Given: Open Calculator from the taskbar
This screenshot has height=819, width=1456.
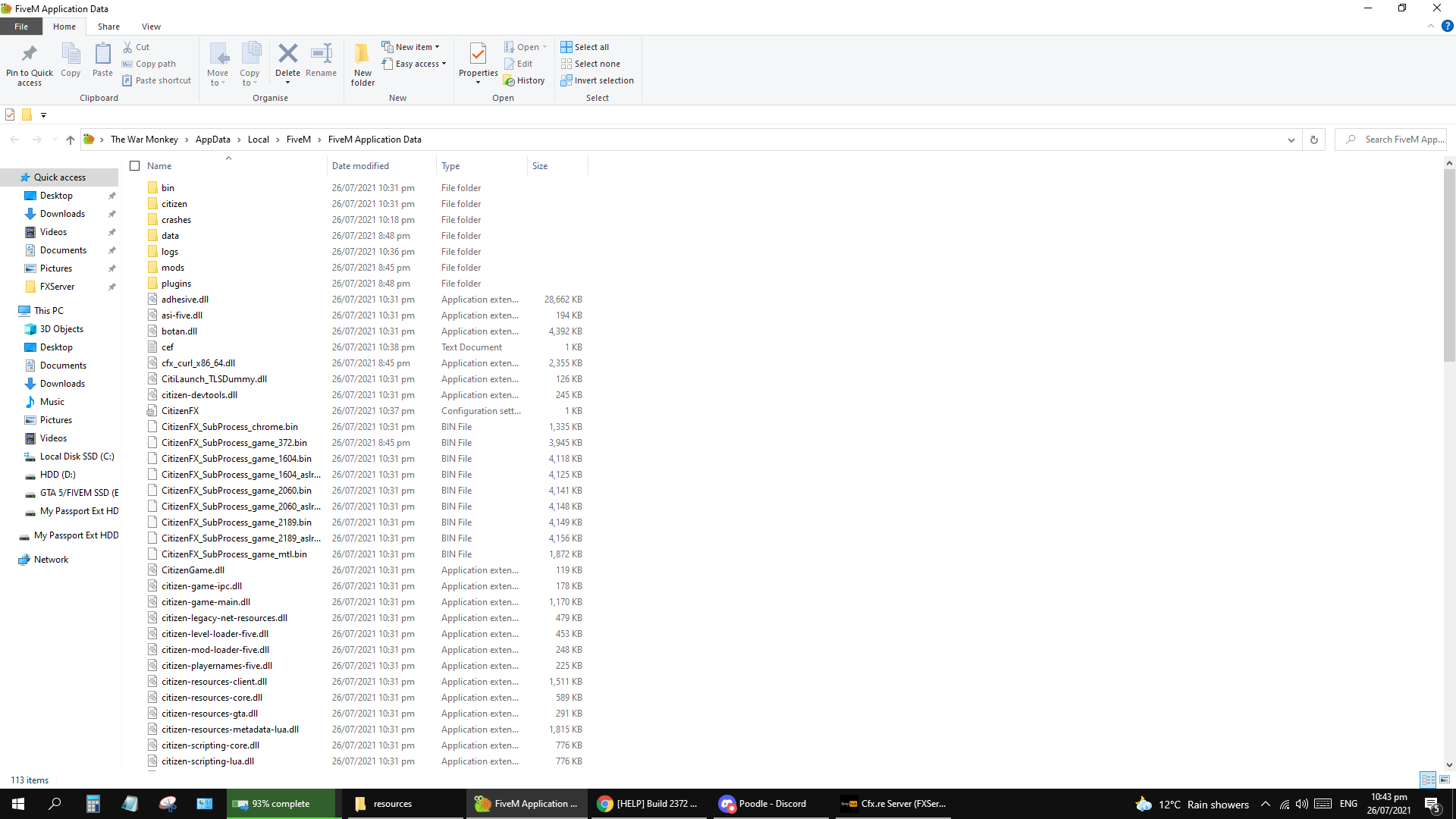Looking at the screenshot, I should click(x=93, y=804).
